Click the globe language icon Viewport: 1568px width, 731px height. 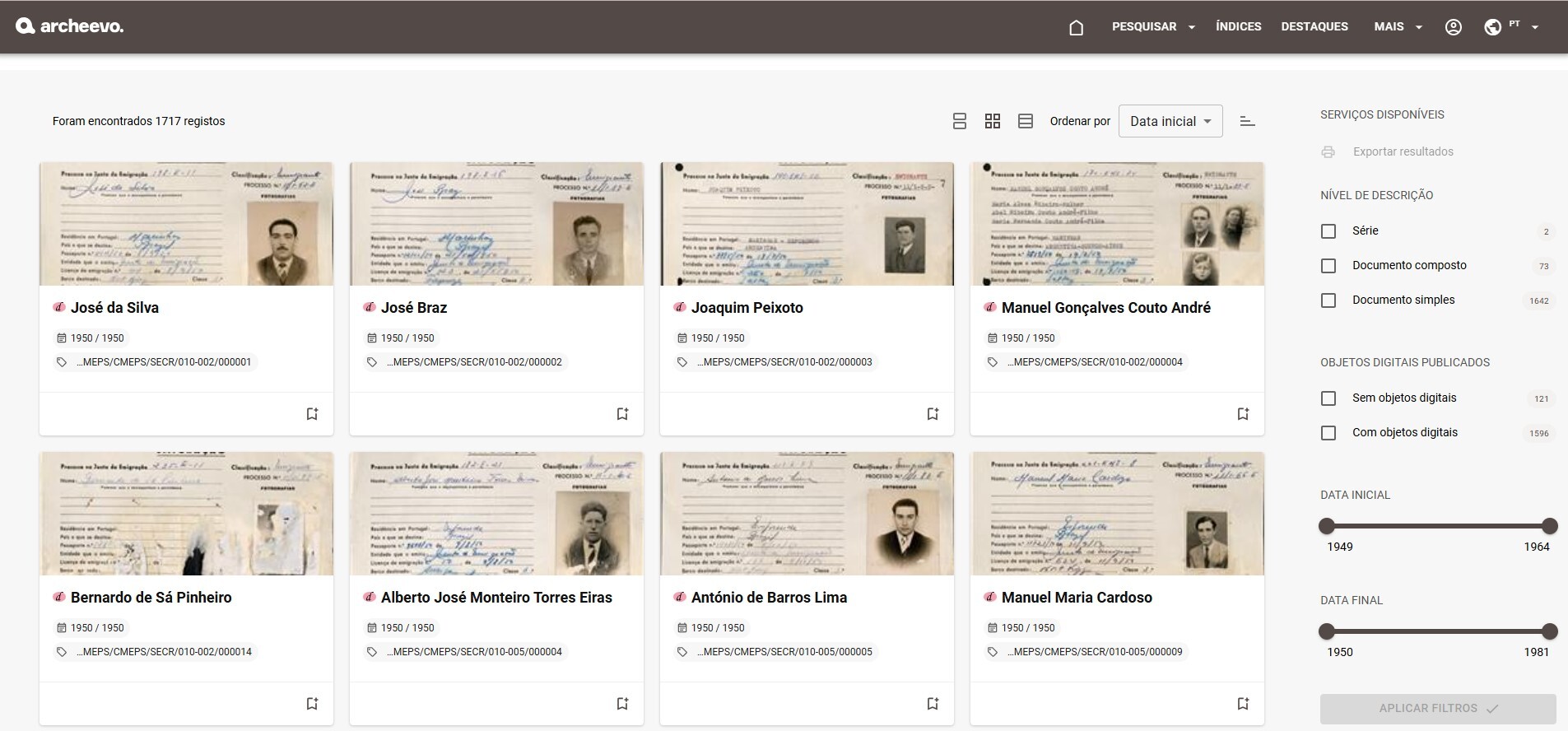(x=1493, y=27)
